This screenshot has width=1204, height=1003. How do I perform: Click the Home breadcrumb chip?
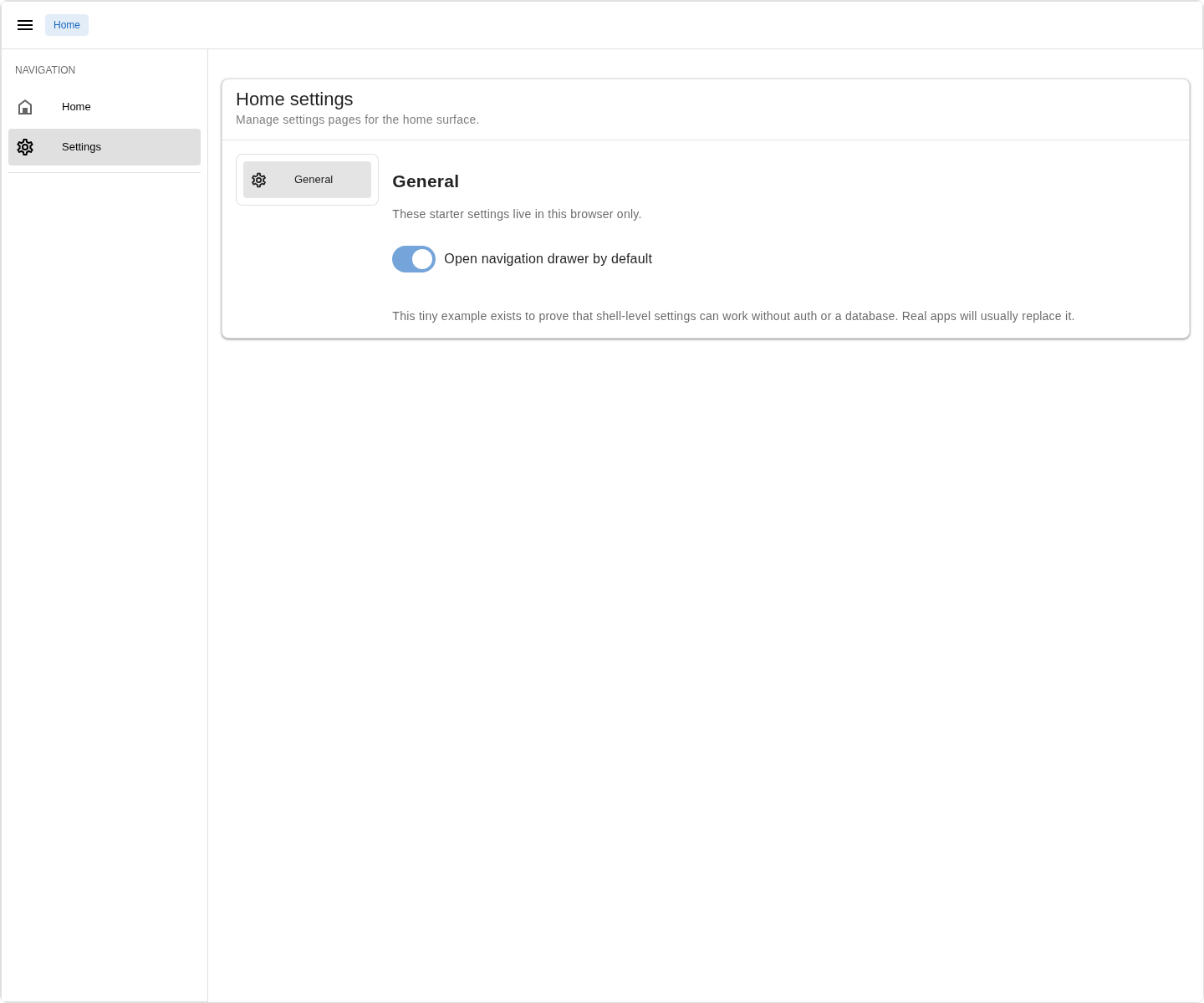(x=67, y=25)
